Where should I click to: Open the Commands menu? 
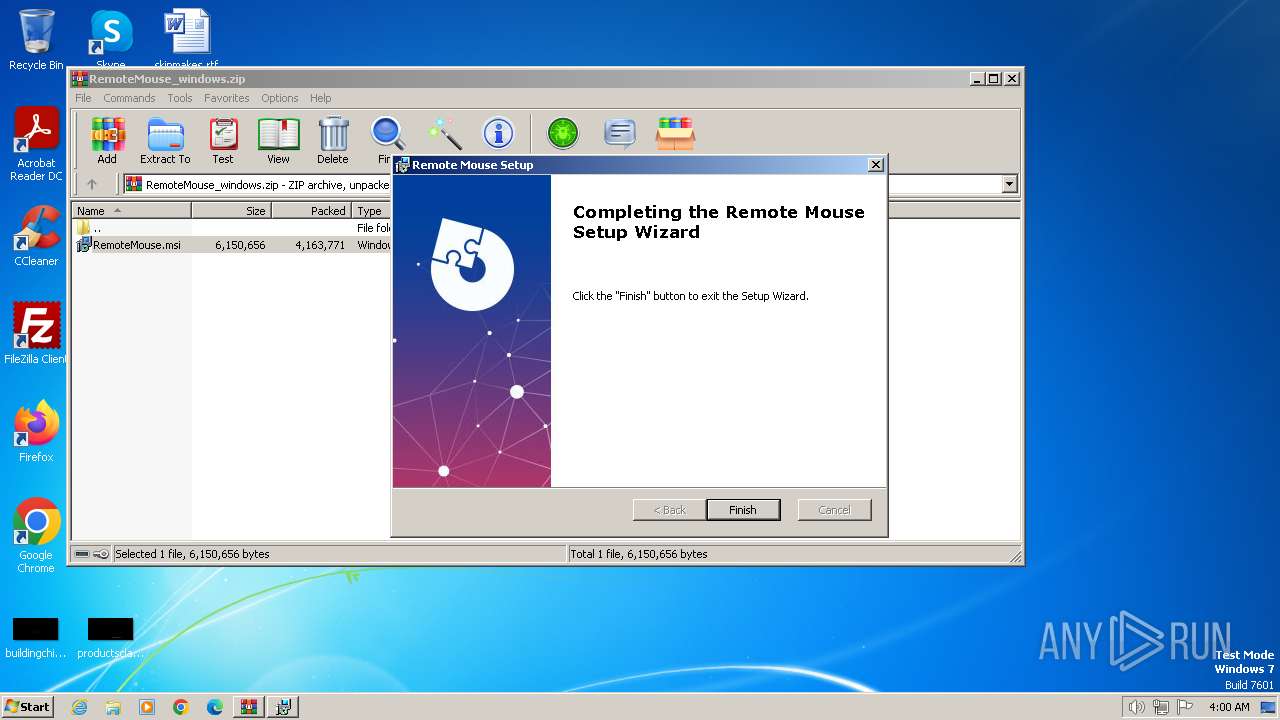coord(129,98)
